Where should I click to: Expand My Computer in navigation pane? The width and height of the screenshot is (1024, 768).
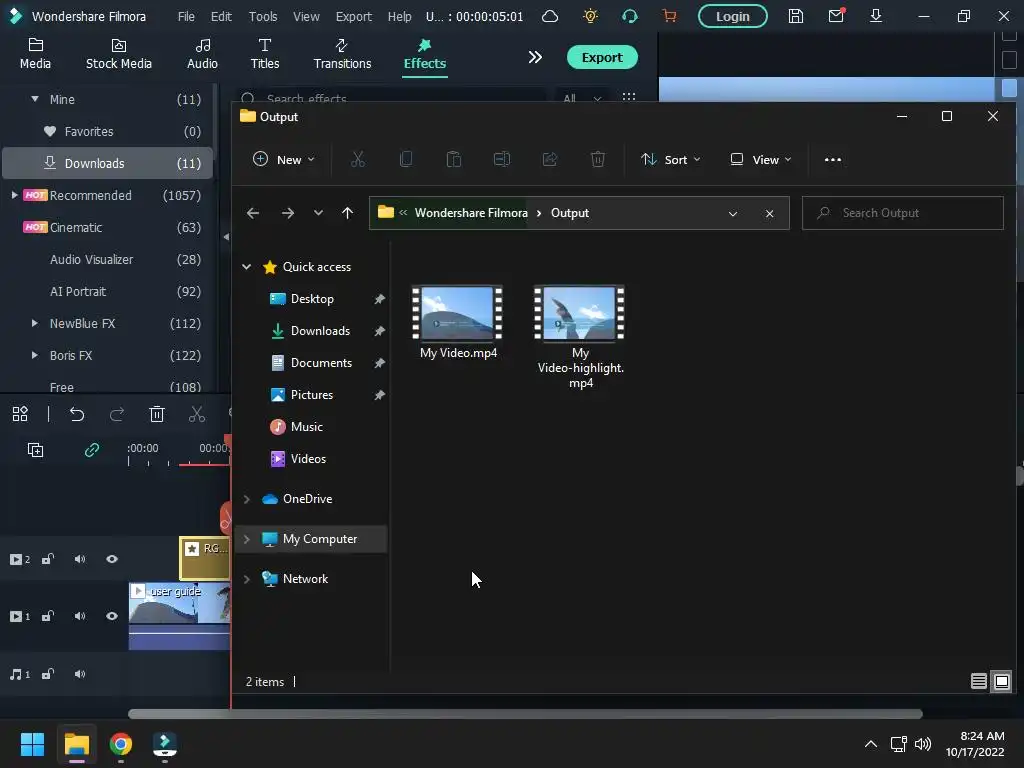click(x=247, y=539)
